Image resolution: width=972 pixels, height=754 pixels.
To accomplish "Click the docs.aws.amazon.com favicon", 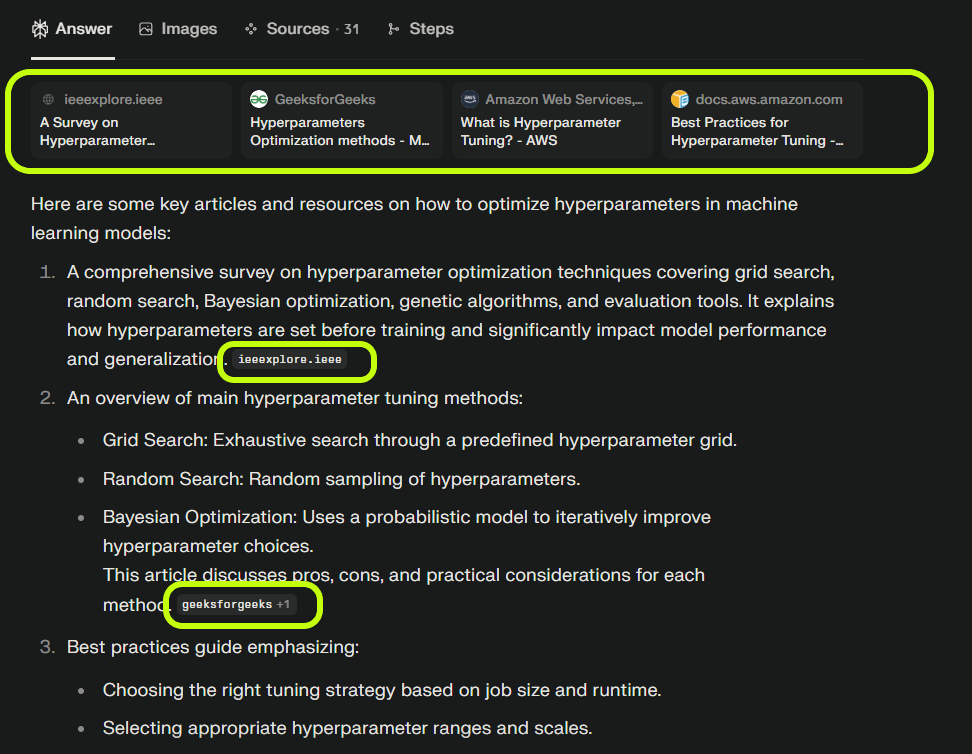I will coord(680,99).
